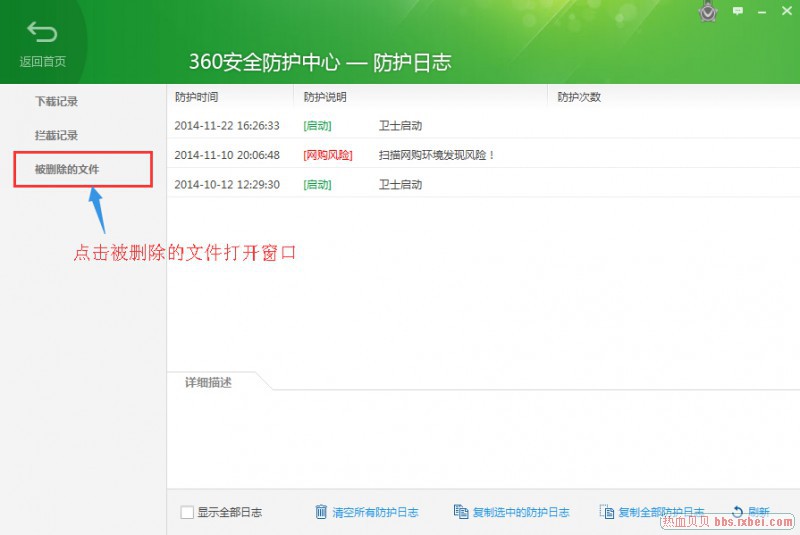Click the back arrow to return home
Image resolution: width=800 pixels, height=535 pixels.
42,33
